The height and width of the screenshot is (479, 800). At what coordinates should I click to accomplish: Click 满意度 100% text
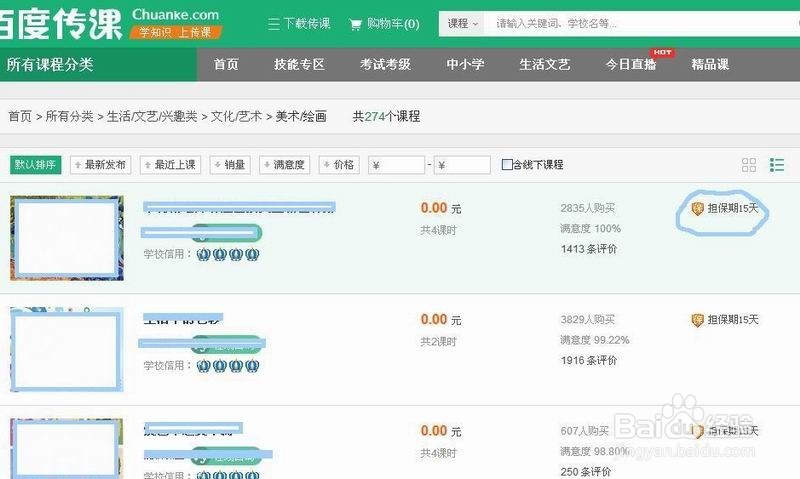point(591,229)
